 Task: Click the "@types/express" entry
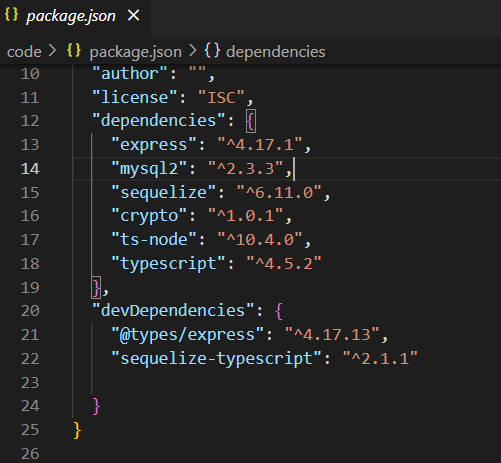[x=250, y=335]
